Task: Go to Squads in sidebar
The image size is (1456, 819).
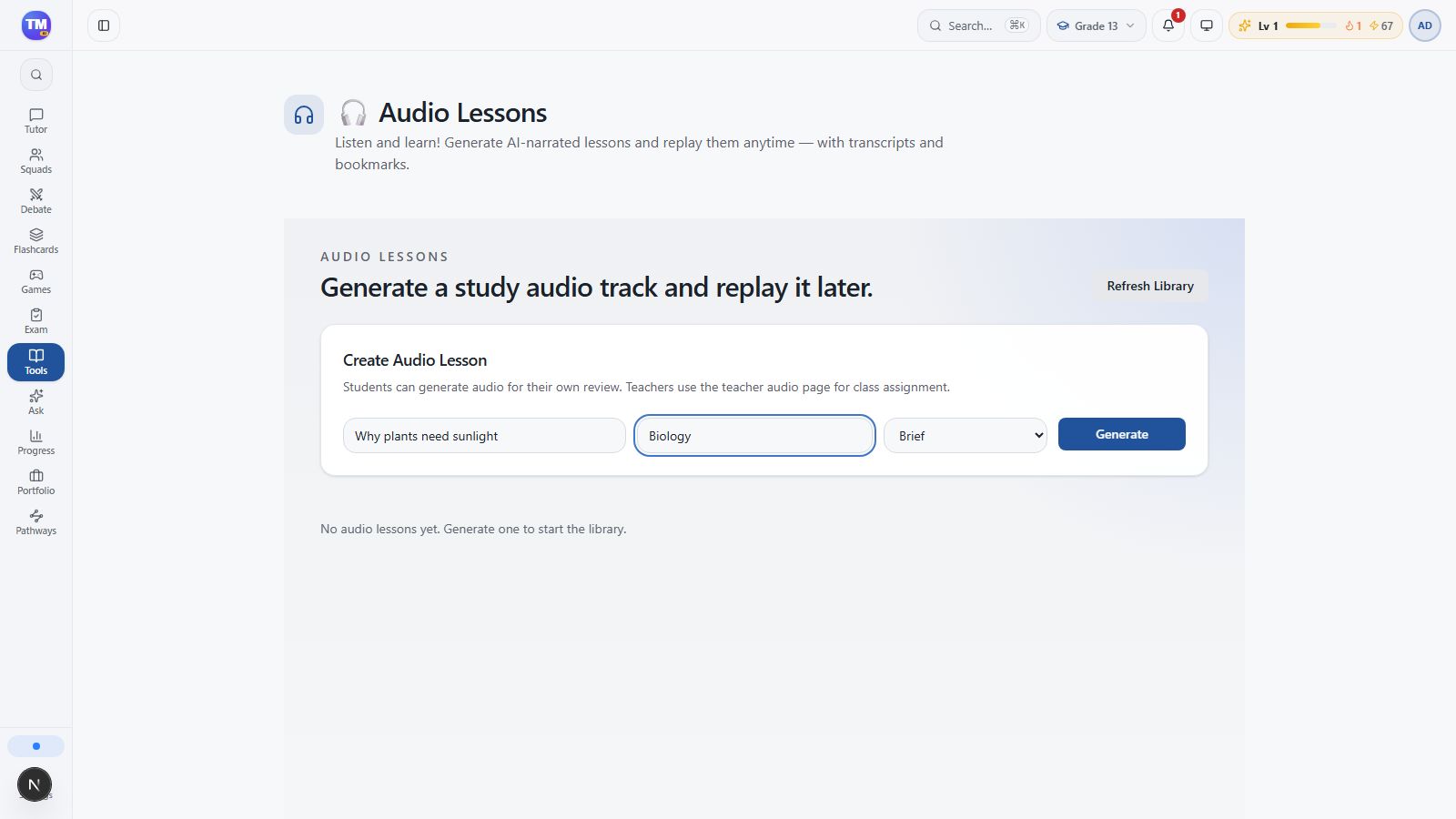Action: click(36, 161)
